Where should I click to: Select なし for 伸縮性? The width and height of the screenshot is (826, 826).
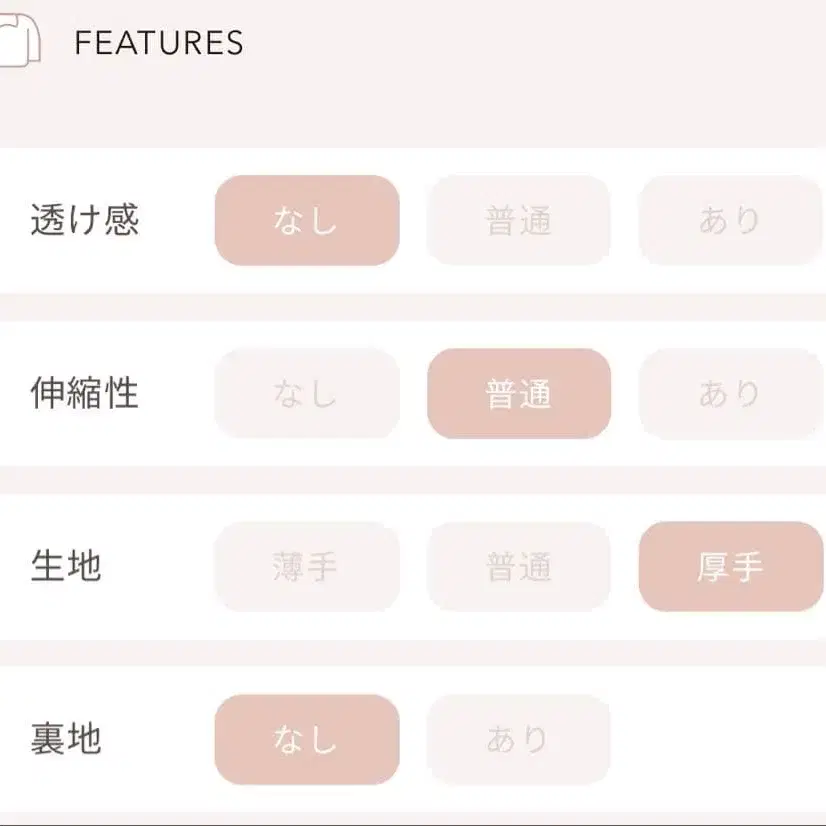click(306, 393)
